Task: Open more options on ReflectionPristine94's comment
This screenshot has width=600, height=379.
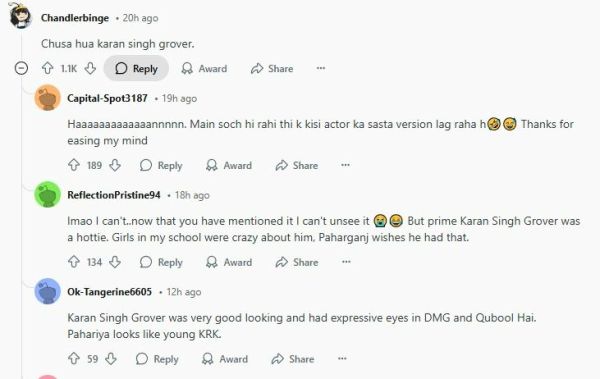Action: click(x=346, y=262)
